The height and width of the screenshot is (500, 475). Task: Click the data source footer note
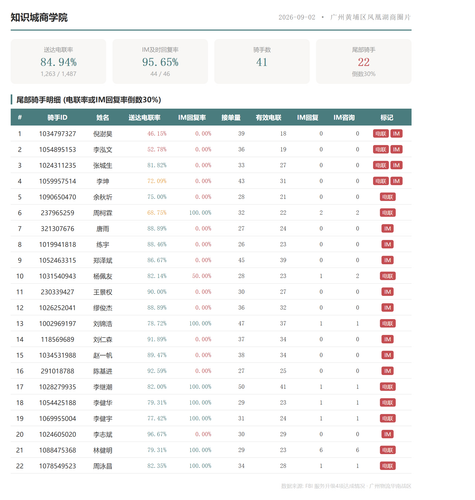tap(346, 486)
